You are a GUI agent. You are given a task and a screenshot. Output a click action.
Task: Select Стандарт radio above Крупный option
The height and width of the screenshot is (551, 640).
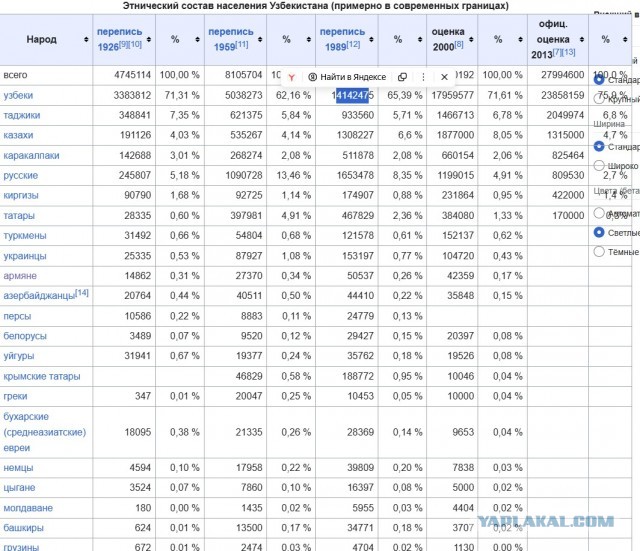(x=599, y=80)
